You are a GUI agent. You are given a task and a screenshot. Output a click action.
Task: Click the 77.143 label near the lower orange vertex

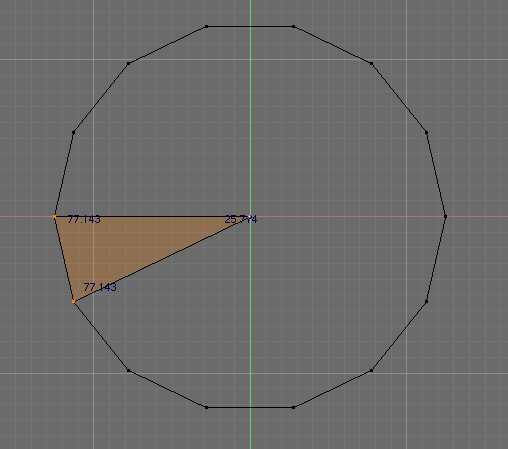[100, 287]
